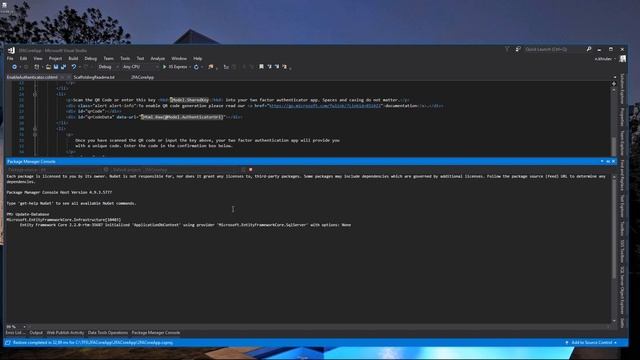
Task: Click the New Project toolbar icon
Action: tap(37, 67)
